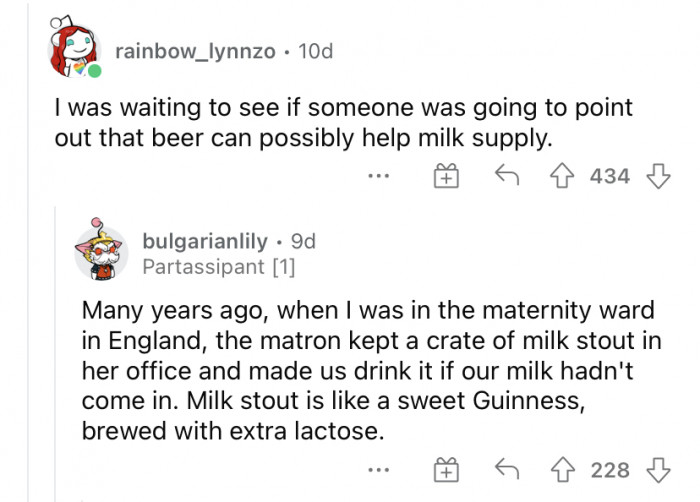
Task: Open more options on bulgarianlily's reply
Action: [x=377, y=470]
